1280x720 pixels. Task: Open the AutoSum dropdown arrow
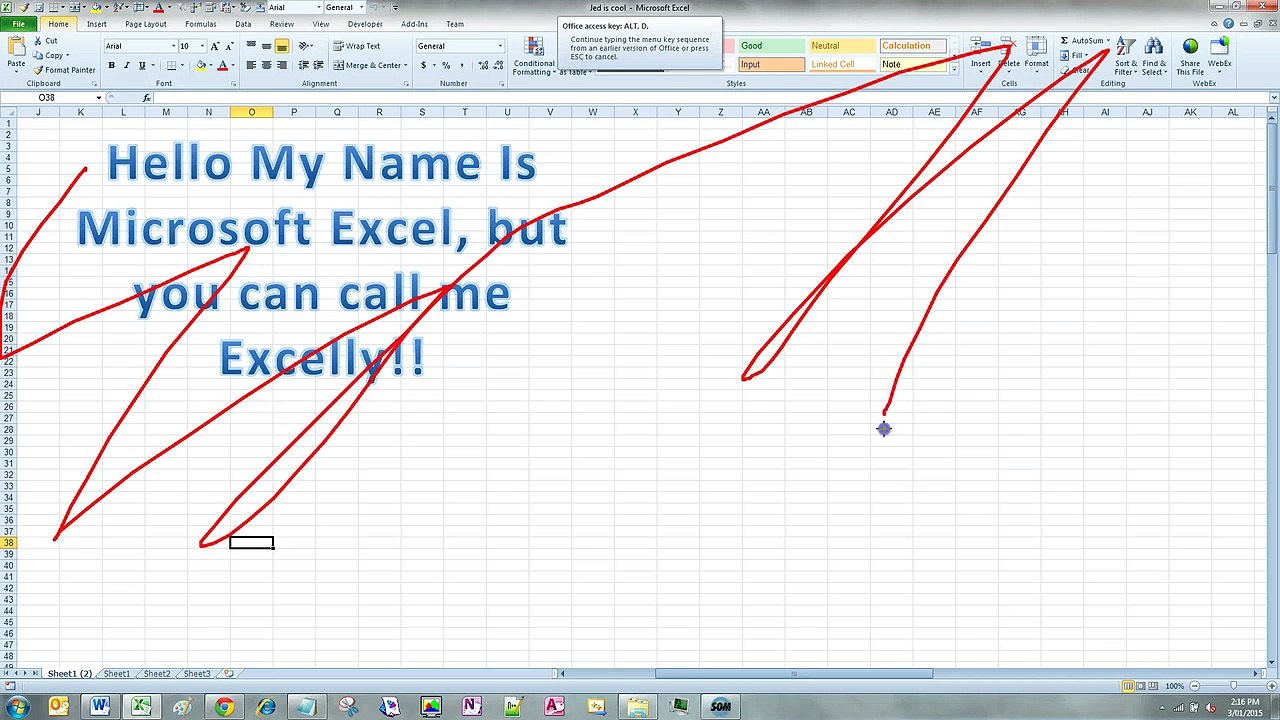(x=1108, y=41)
